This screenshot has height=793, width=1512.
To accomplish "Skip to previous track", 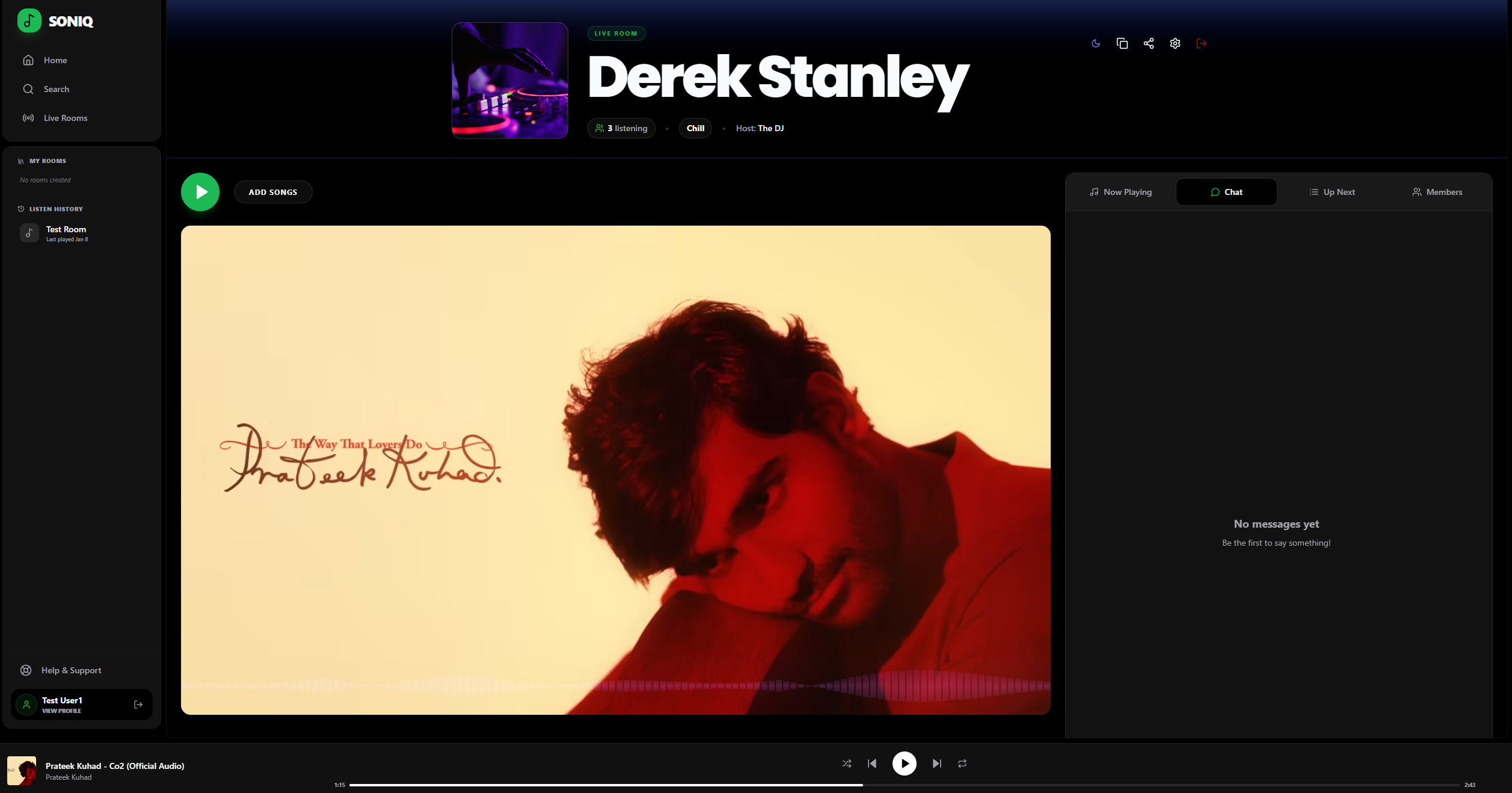I will tap(872, 764).
